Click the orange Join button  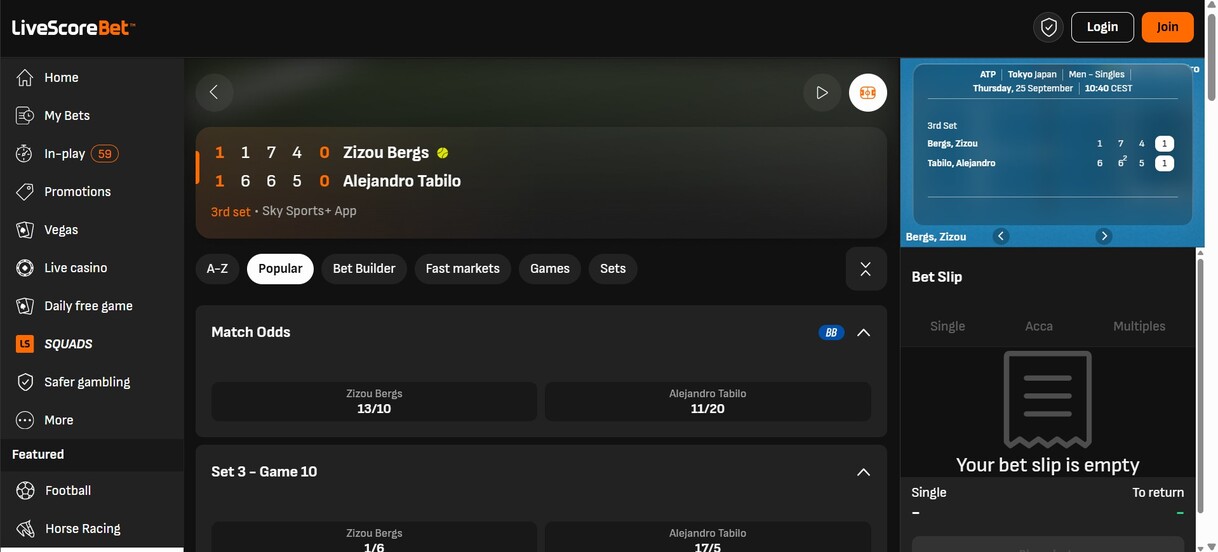[x=1167, y=27]
